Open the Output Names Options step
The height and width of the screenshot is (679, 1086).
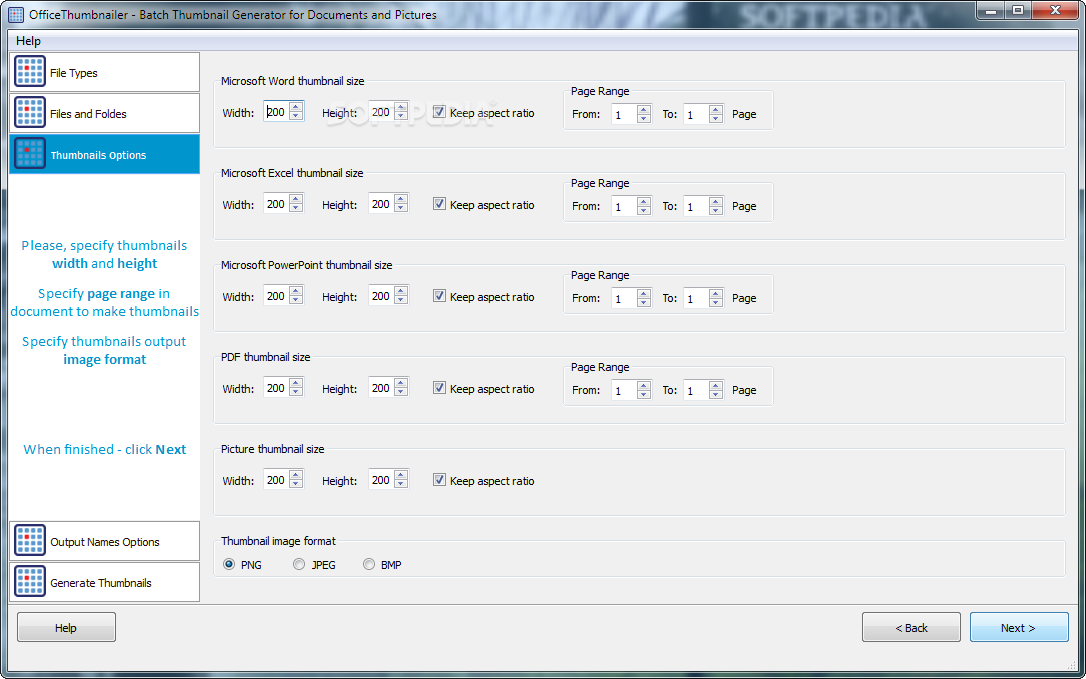[105, 541]
